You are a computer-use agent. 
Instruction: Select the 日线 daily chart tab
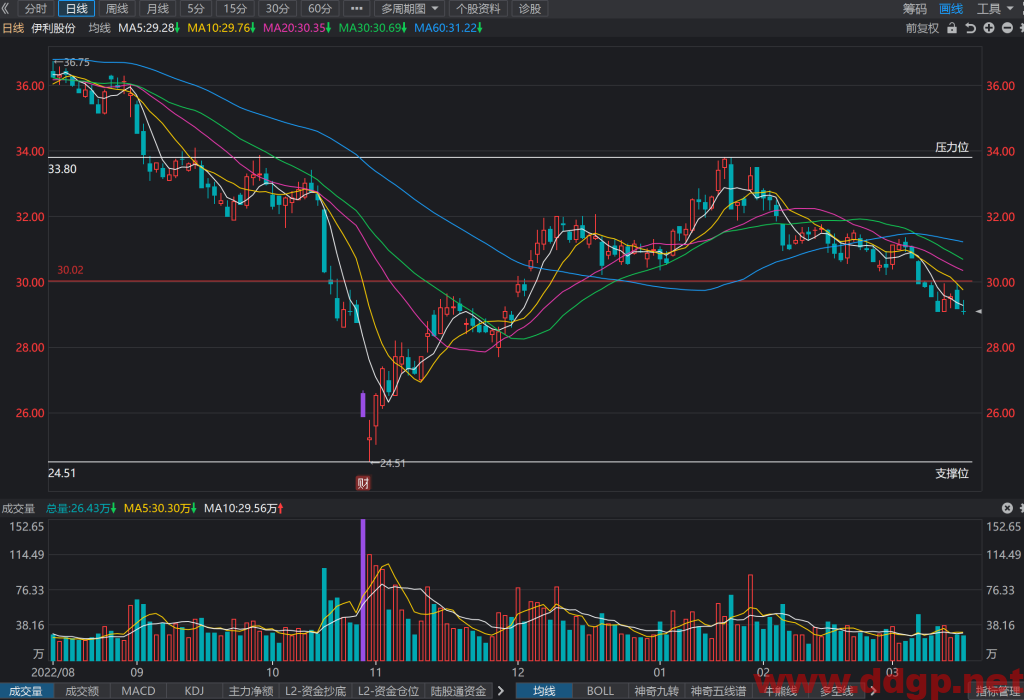(76, 8)
